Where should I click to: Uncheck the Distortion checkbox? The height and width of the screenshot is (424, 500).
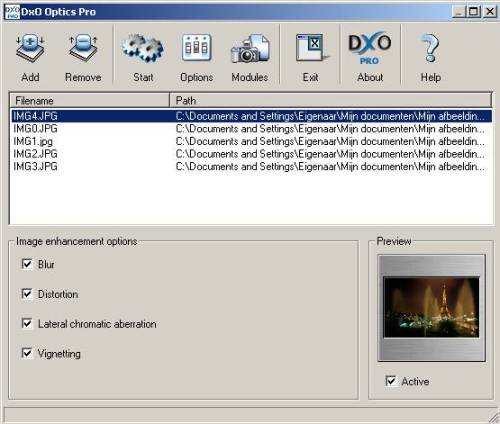27,294
